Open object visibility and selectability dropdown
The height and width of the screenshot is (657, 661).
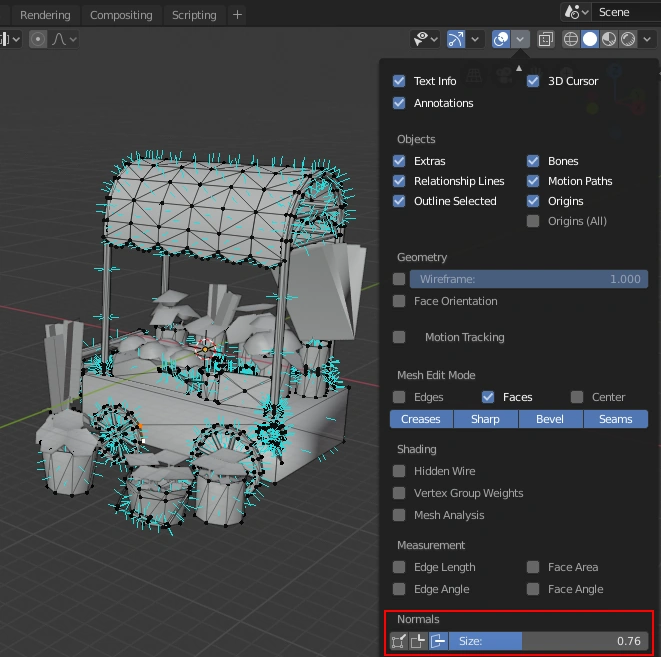(x=429, y=39)
